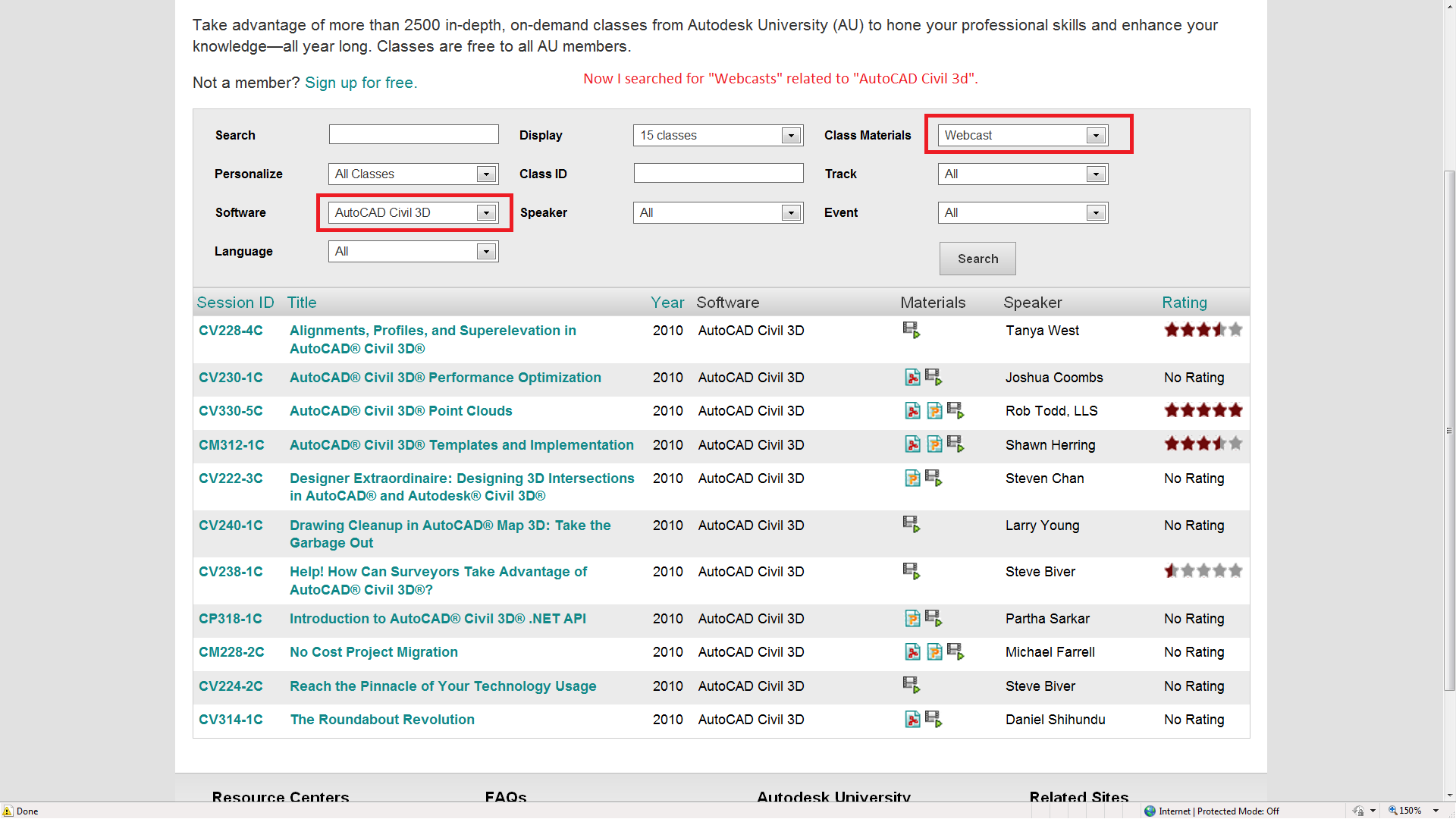Viewport: 1456px width, 819px height.
Task: Open the Display classes dropdown
Action: click(718, 136)
